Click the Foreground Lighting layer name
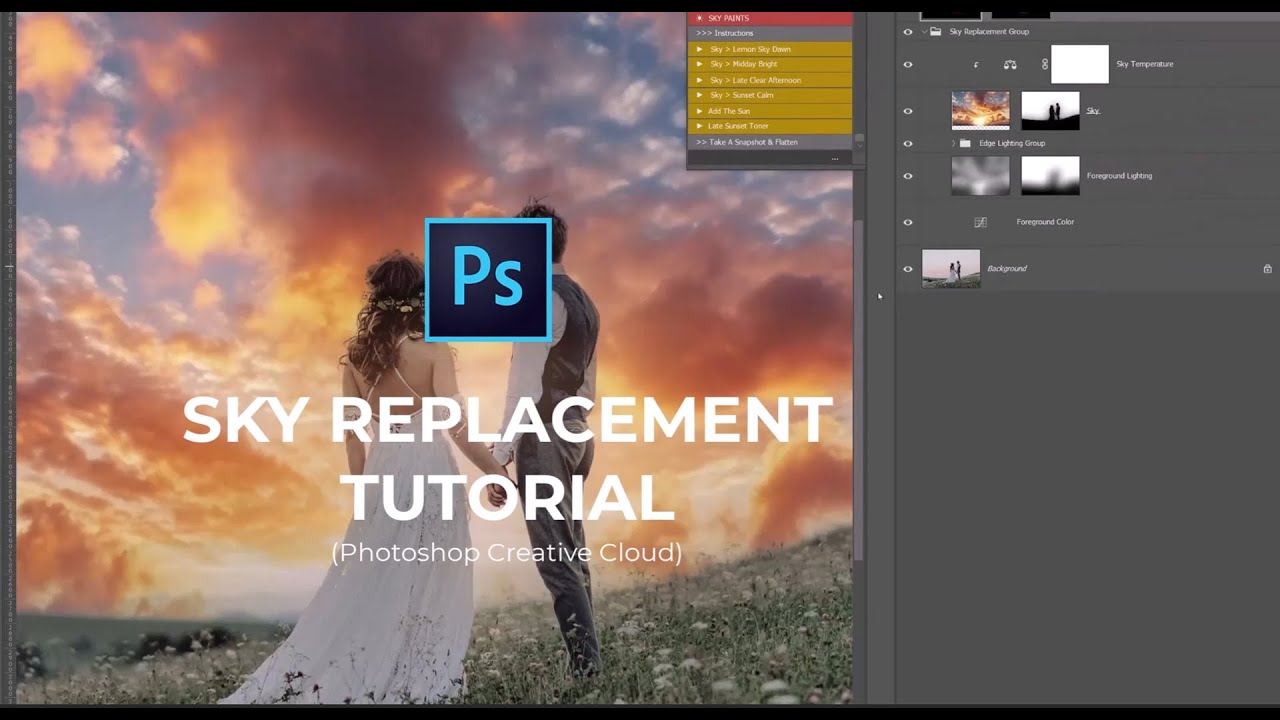This screenshot has width=1280, height=720. point(1119,176)
